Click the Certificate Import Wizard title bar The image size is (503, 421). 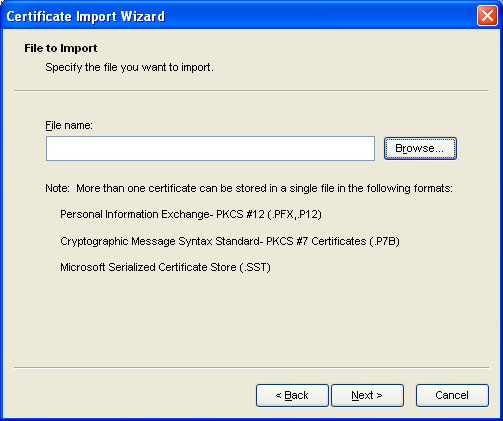(x=233, y=16)
